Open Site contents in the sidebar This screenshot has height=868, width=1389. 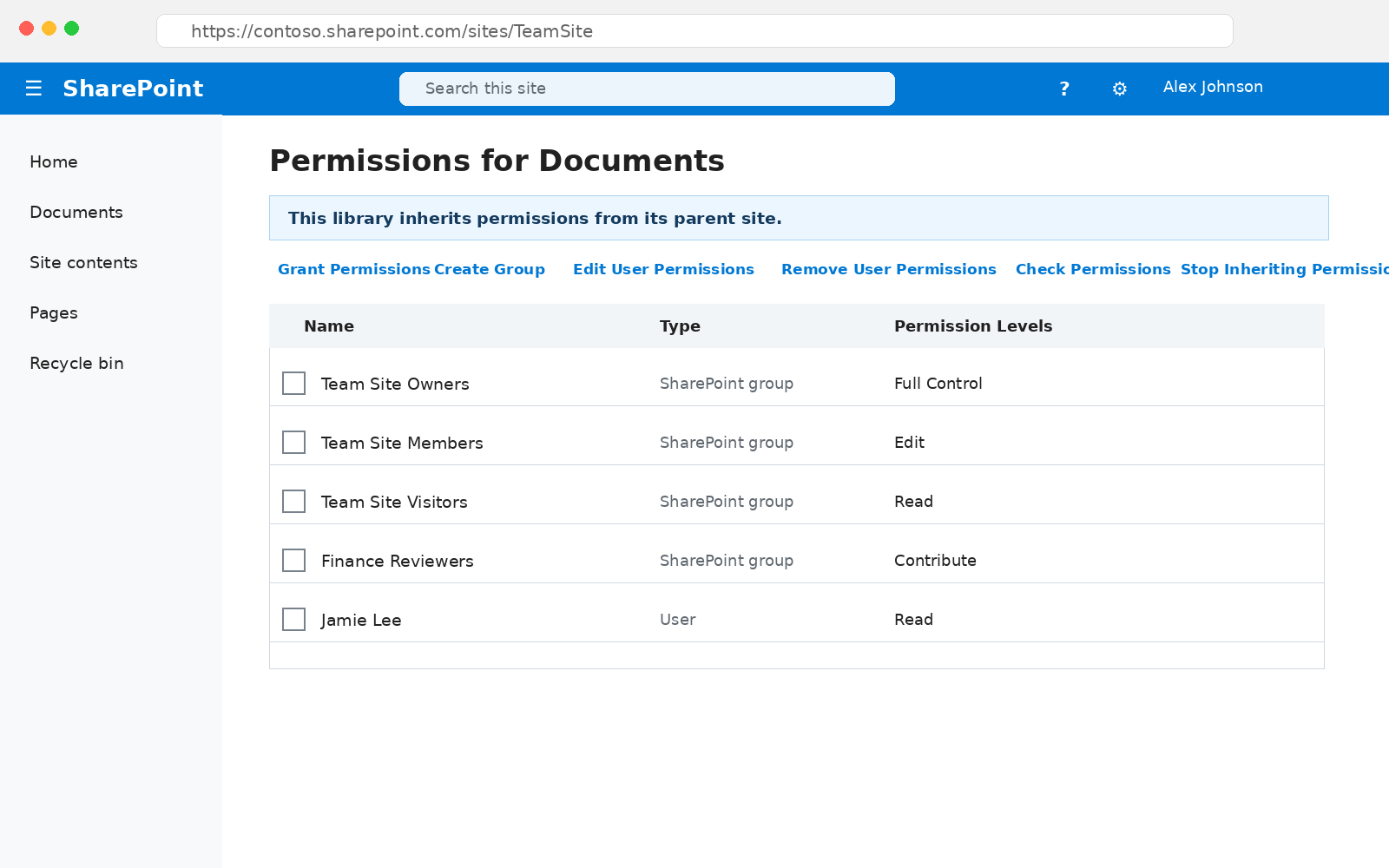(83, 263)
